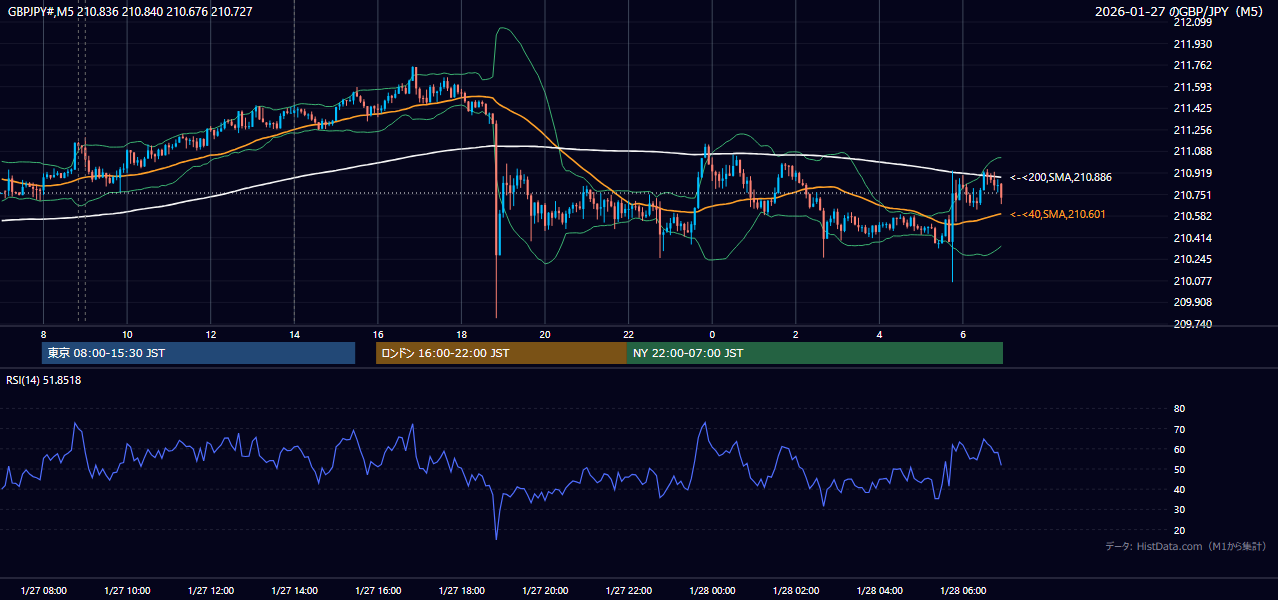Click price axis value 210.414
This screenshot has width=1278, height=600.
pos(1192,238)
